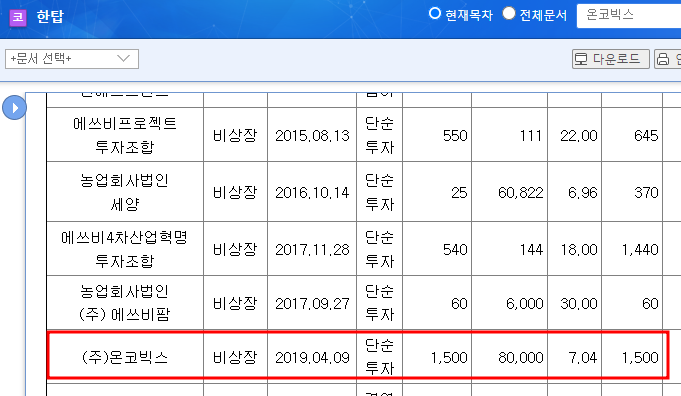Click value 22.00
This screenshot has width=681, height=396.
point(579,135)
